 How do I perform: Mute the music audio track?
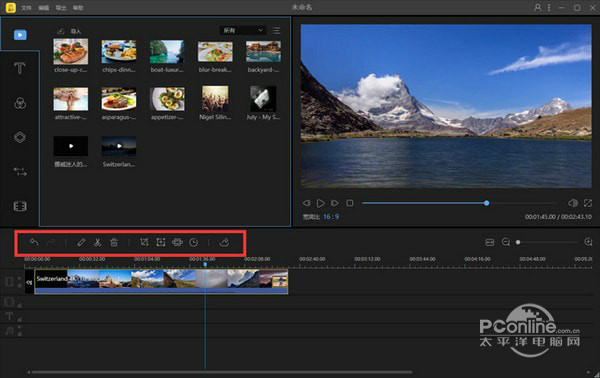coord(19,327)
